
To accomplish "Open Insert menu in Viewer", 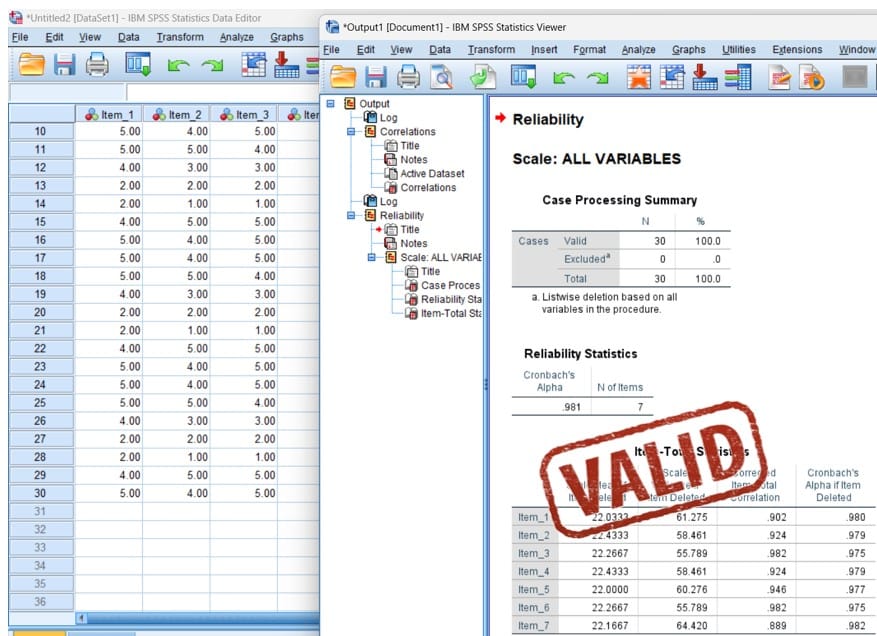I will (544, 50).
